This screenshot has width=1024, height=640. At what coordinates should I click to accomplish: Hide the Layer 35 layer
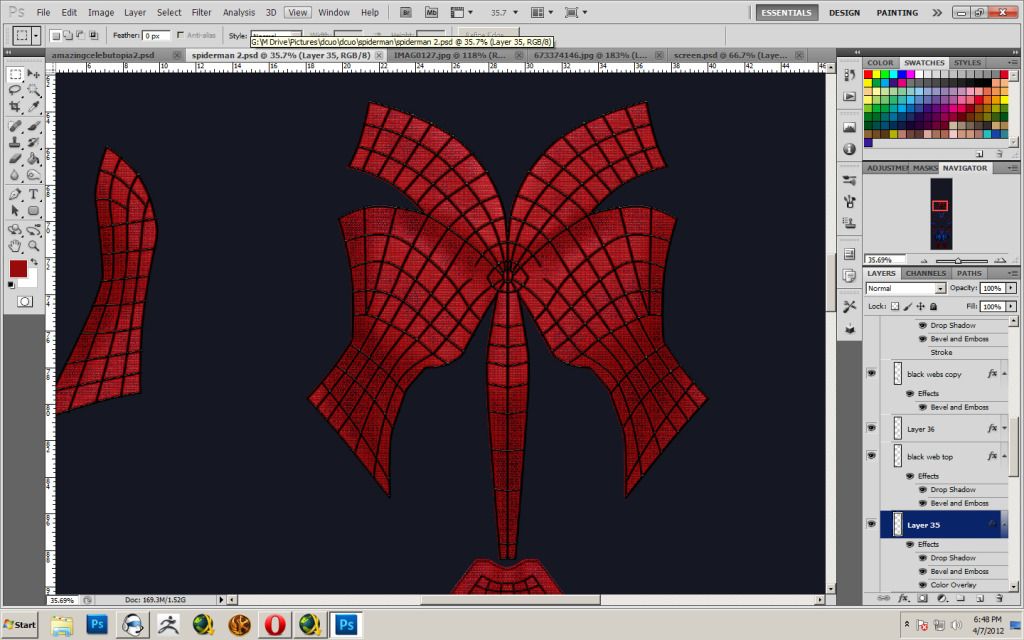click(x=871, y=524)
